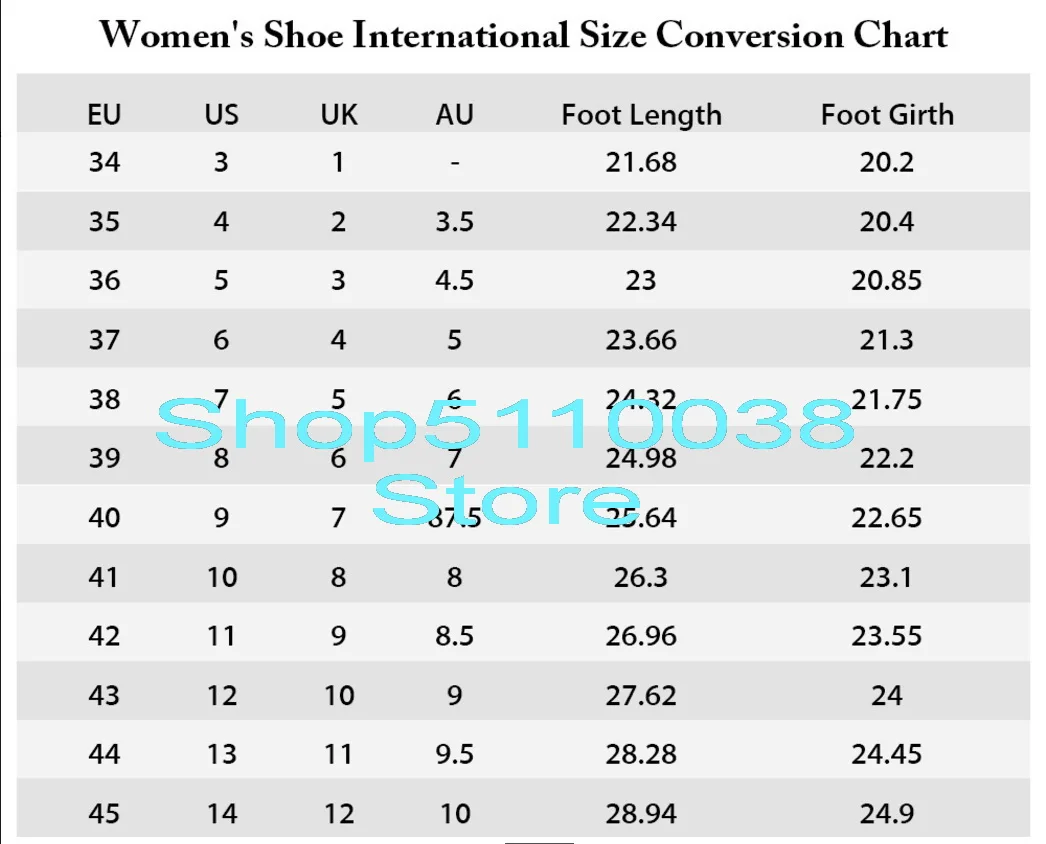This screenshot has width=1046, height=844.
Task: Click EU size 37 cell
Action: (x=104, y=340)
